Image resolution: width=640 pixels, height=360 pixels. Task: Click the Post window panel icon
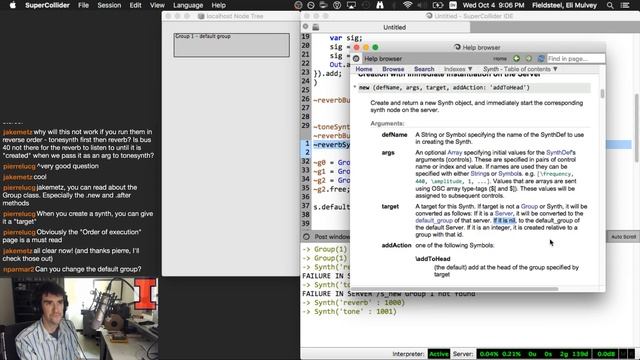[306, 237]
